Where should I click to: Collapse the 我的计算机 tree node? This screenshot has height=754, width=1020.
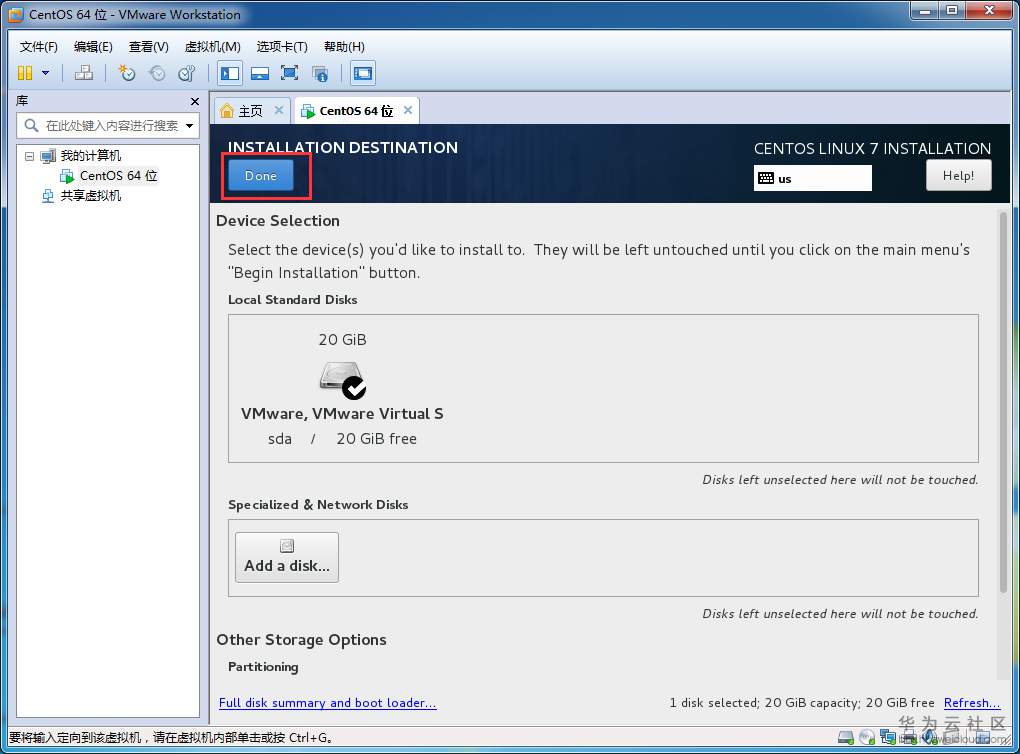coord(29,155)
